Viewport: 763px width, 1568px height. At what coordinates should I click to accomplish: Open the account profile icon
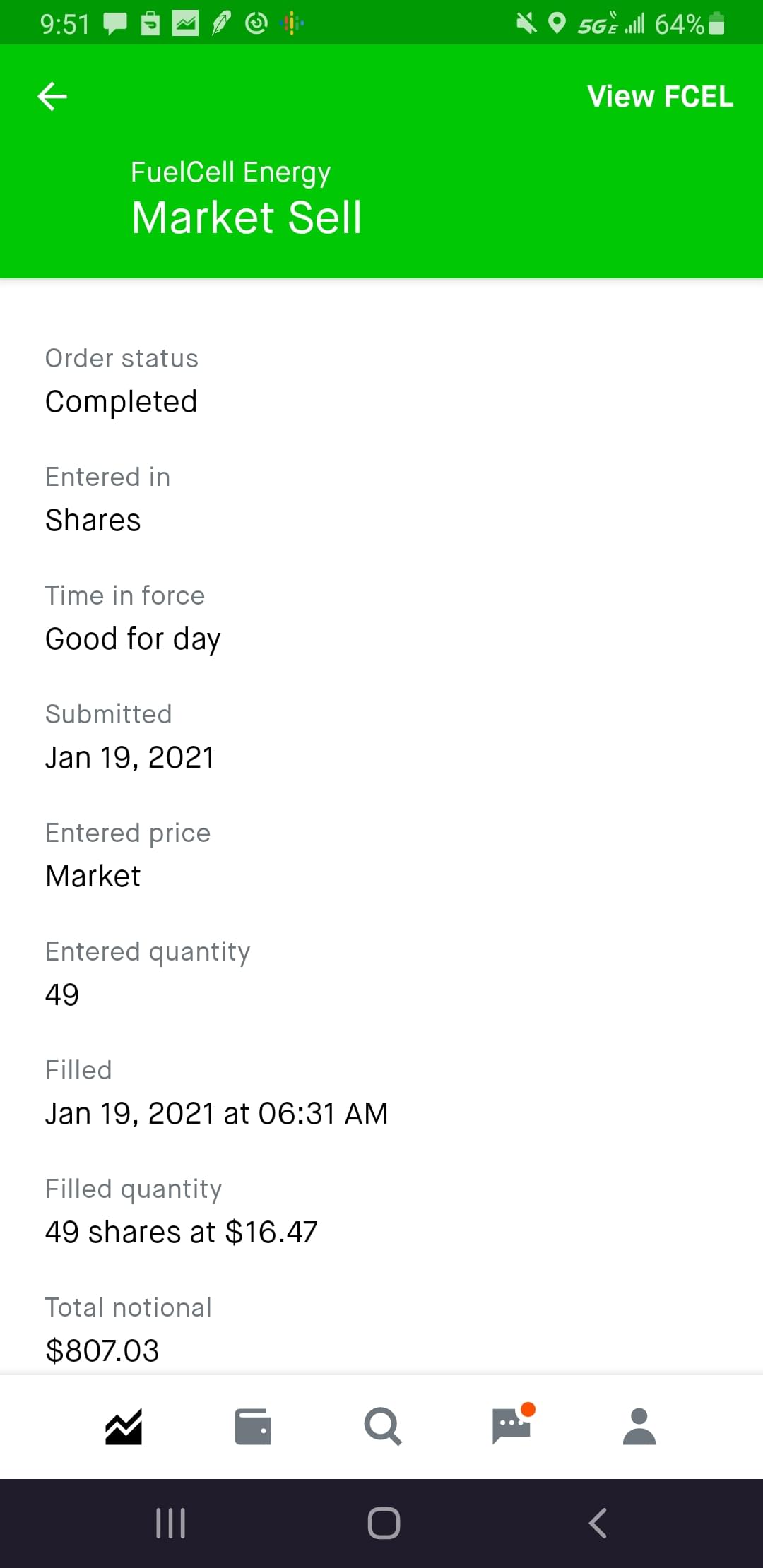(639, 1427)
